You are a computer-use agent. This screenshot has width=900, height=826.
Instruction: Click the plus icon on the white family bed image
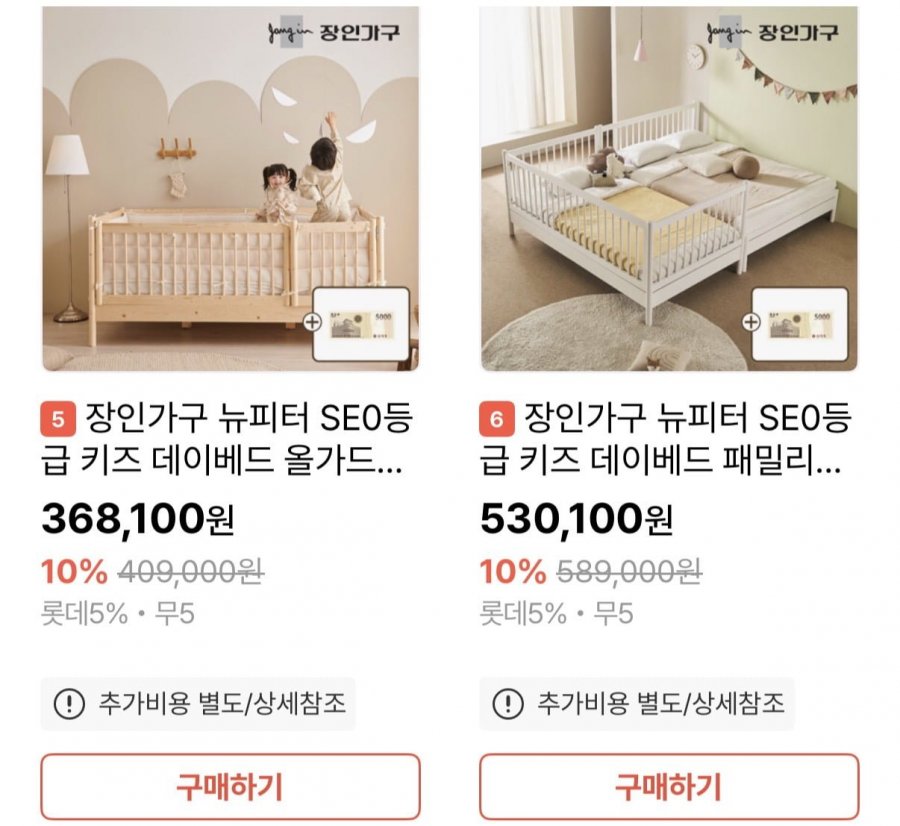click(753, 322)
